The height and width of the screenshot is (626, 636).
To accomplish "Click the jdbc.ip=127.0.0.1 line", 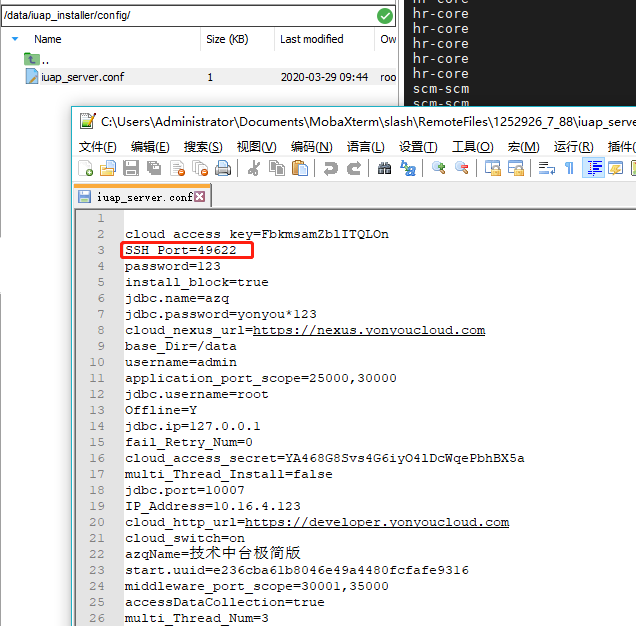I will point(193,426).
